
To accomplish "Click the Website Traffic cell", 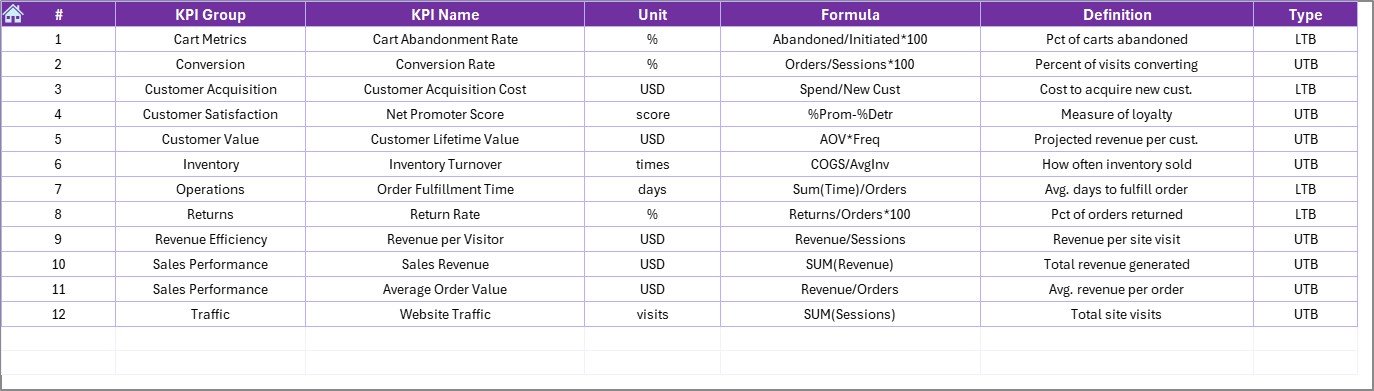I will tap(445, 314).
